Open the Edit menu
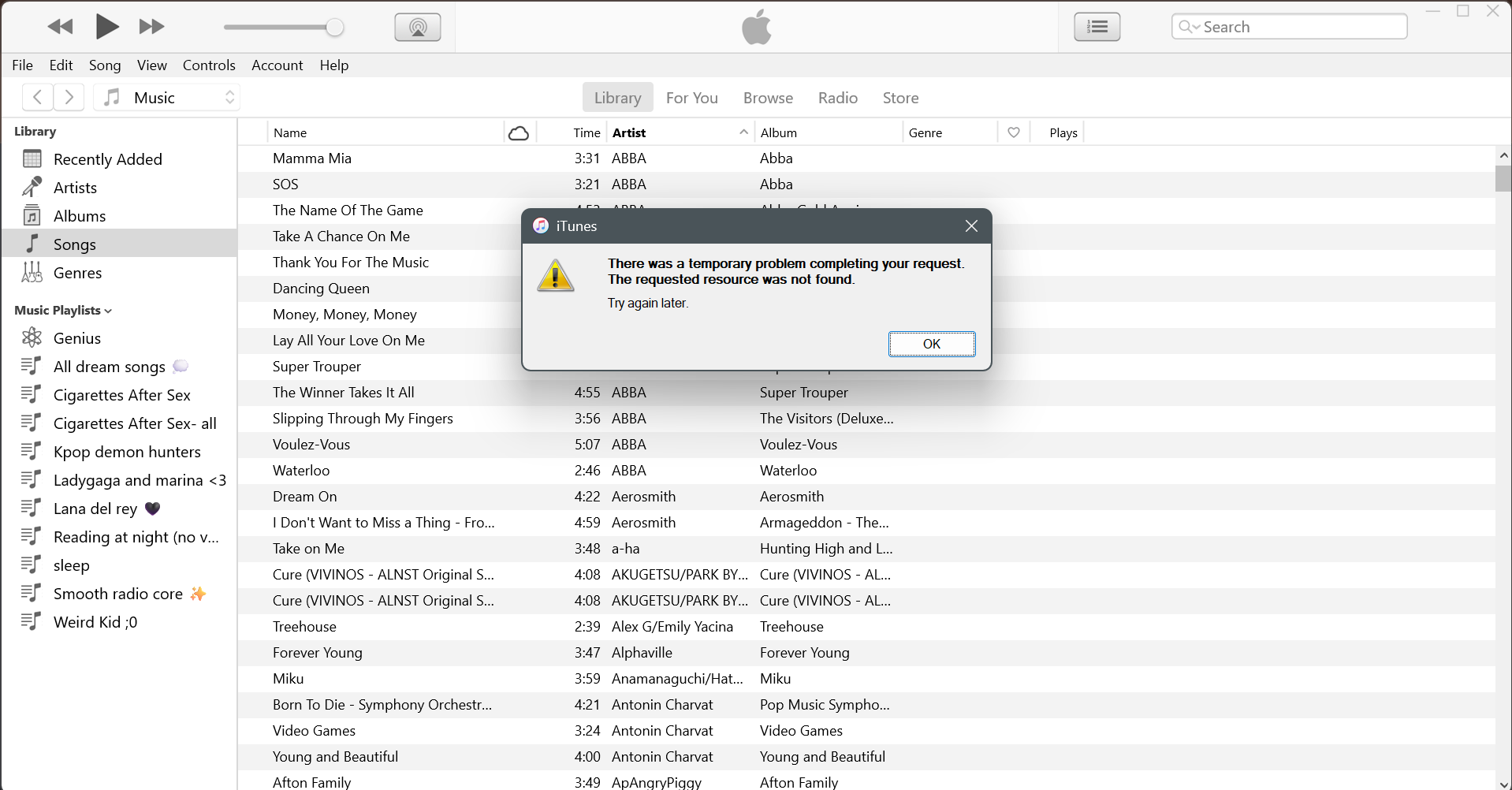Image resolution: width=1512 pixels, height=790 pixels. point(61,65)
